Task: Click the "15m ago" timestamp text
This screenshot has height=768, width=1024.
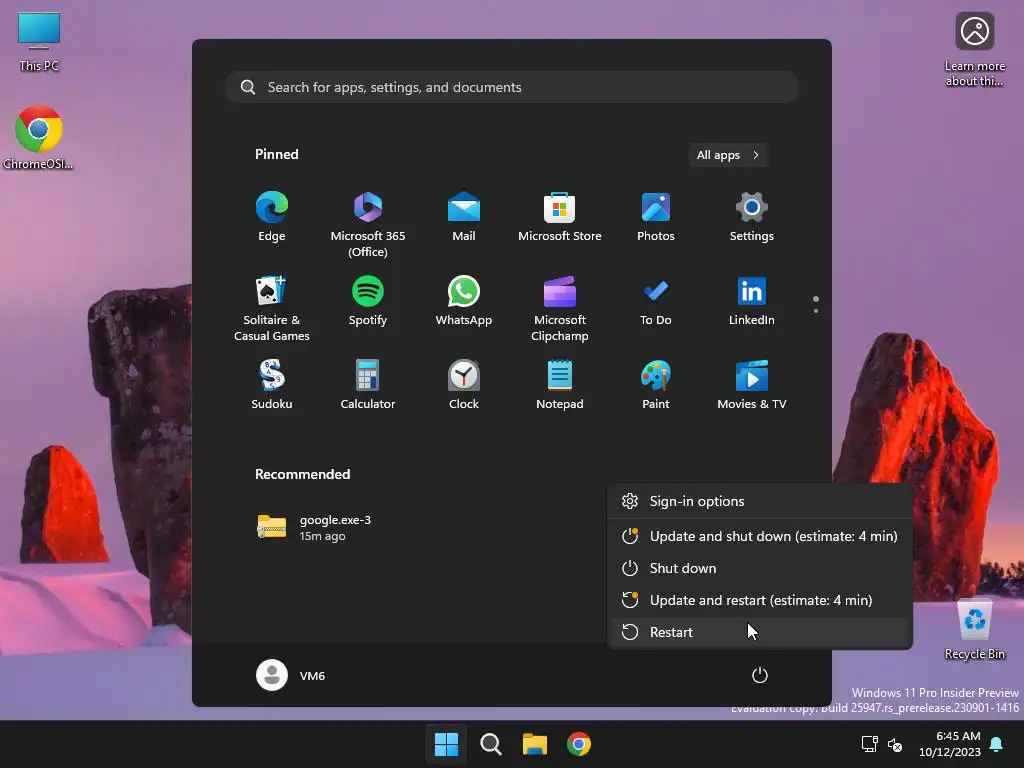Action: tap(323, 536)
